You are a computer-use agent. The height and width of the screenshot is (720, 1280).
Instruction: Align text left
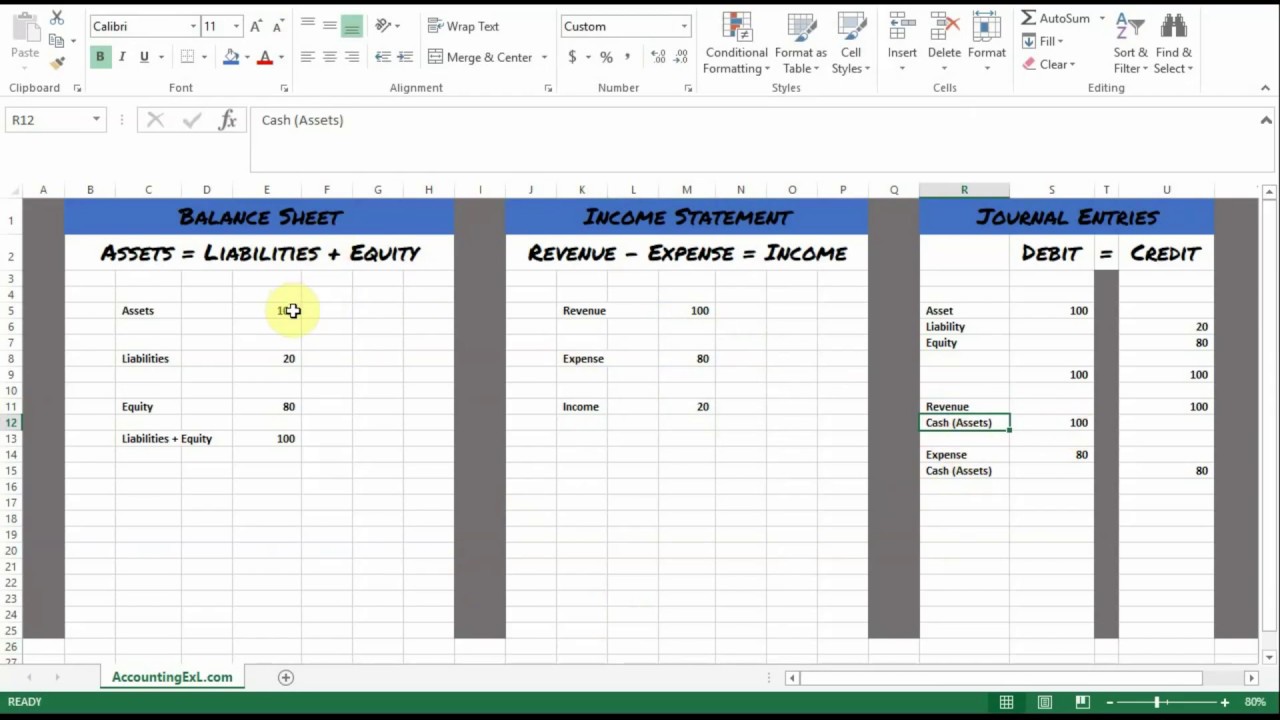tap(308, 57)
